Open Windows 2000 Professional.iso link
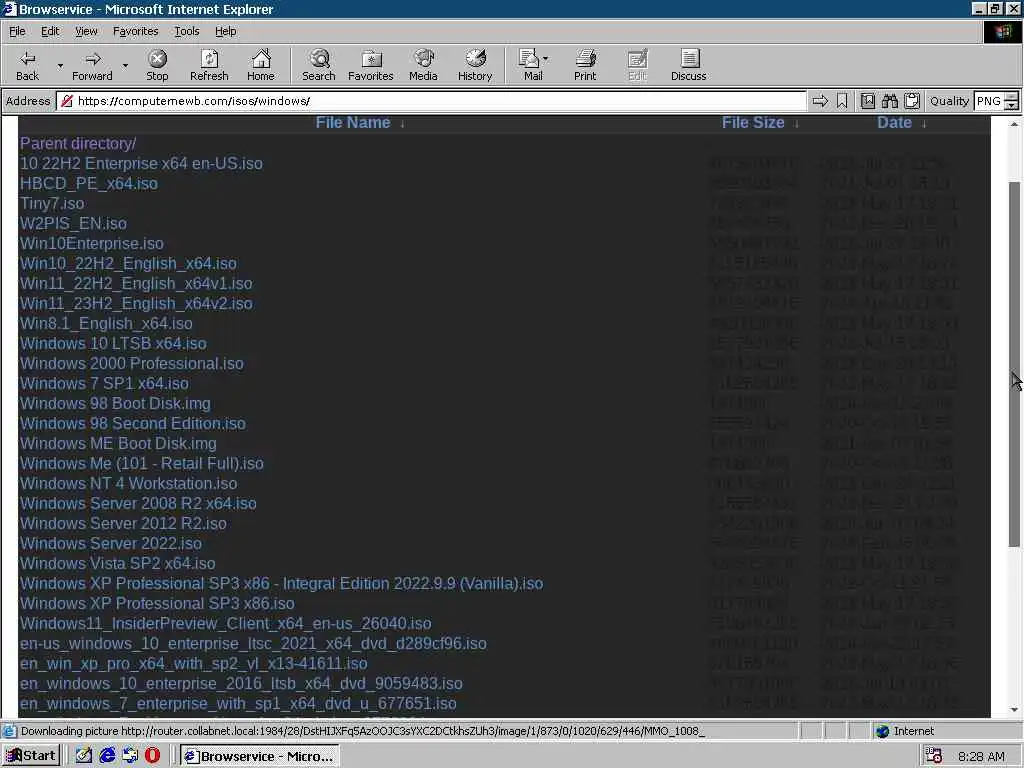Viewport: 1024px width, 768px height. pyautogui.click(x=131, y=364)
